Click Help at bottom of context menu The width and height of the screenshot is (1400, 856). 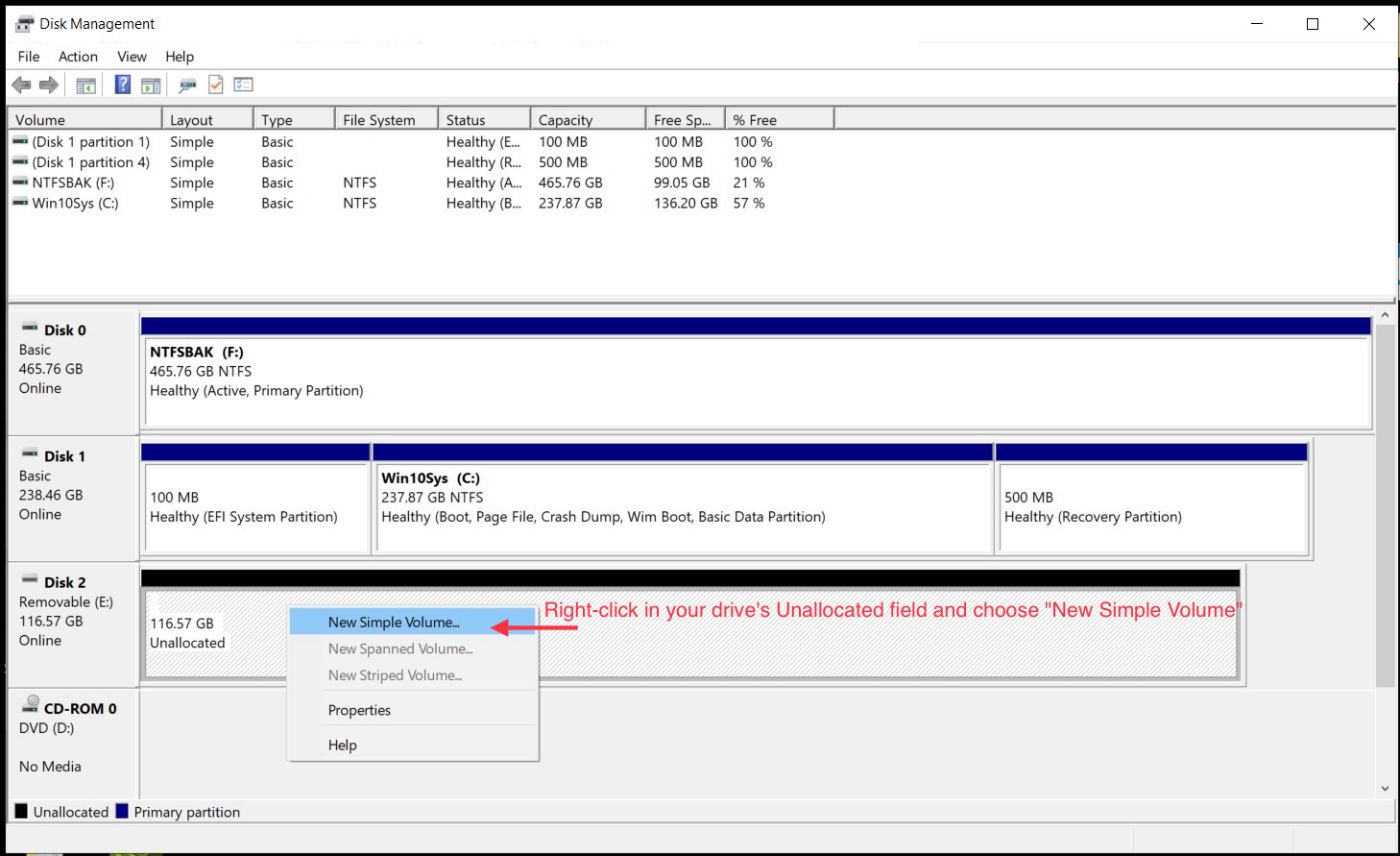(x=342, y=745)
